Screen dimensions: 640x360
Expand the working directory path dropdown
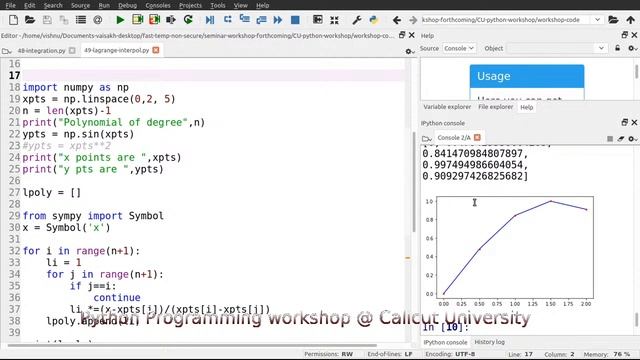pyautogui.click(x=598, y=20)
